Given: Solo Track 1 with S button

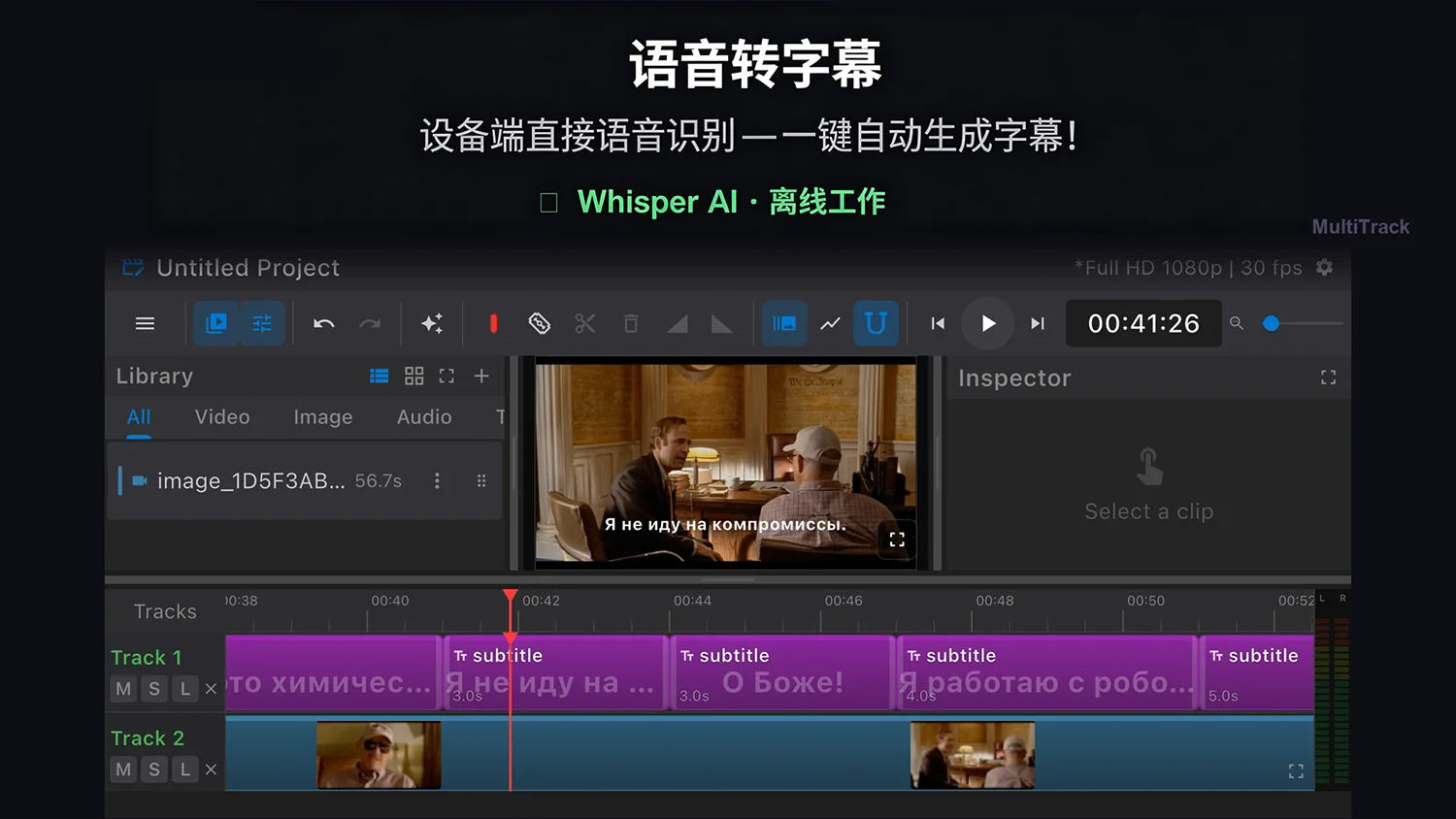Looking at the screenshot, I should (153, 689).
